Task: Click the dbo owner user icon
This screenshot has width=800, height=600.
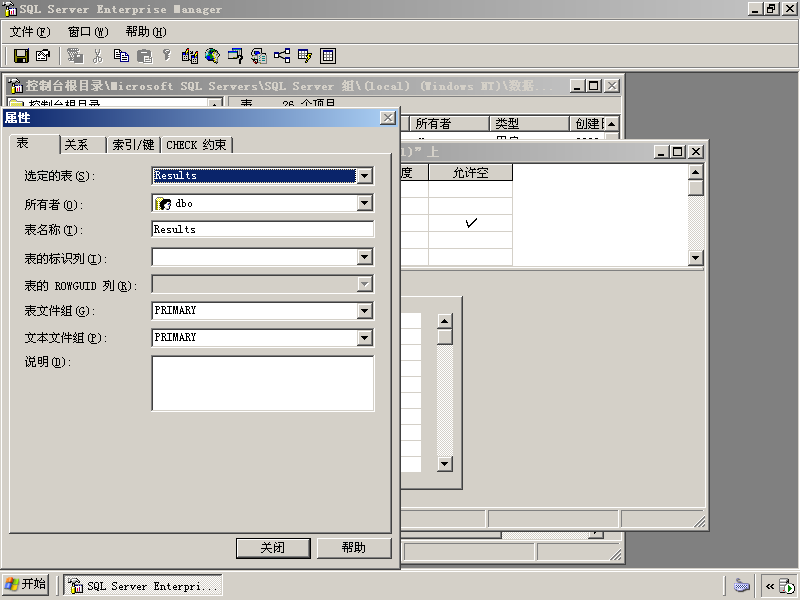Action: point(163,204)
